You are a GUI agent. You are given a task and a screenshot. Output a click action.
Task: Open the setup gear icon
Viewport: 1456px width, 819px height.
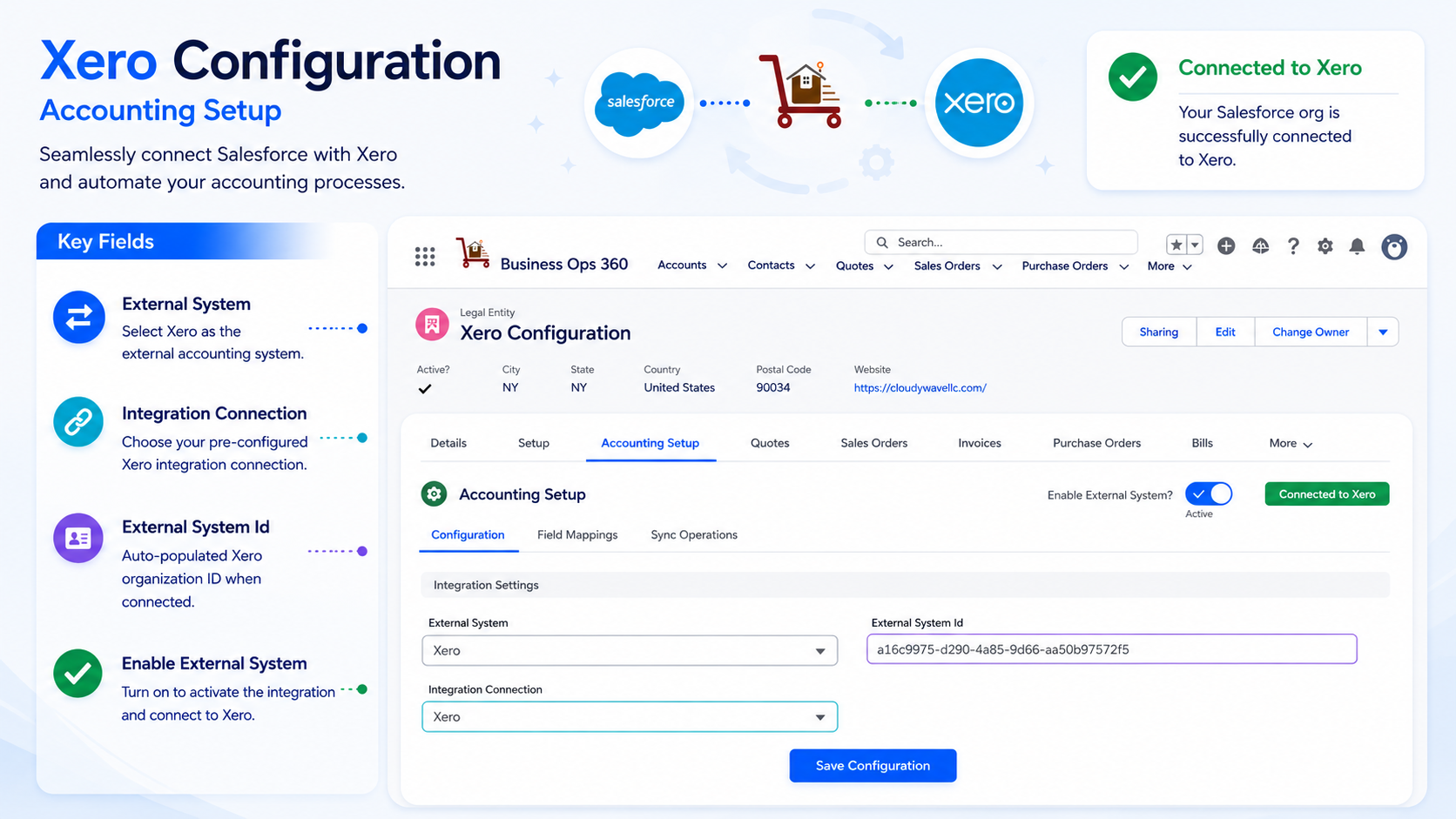(1325, 246)
